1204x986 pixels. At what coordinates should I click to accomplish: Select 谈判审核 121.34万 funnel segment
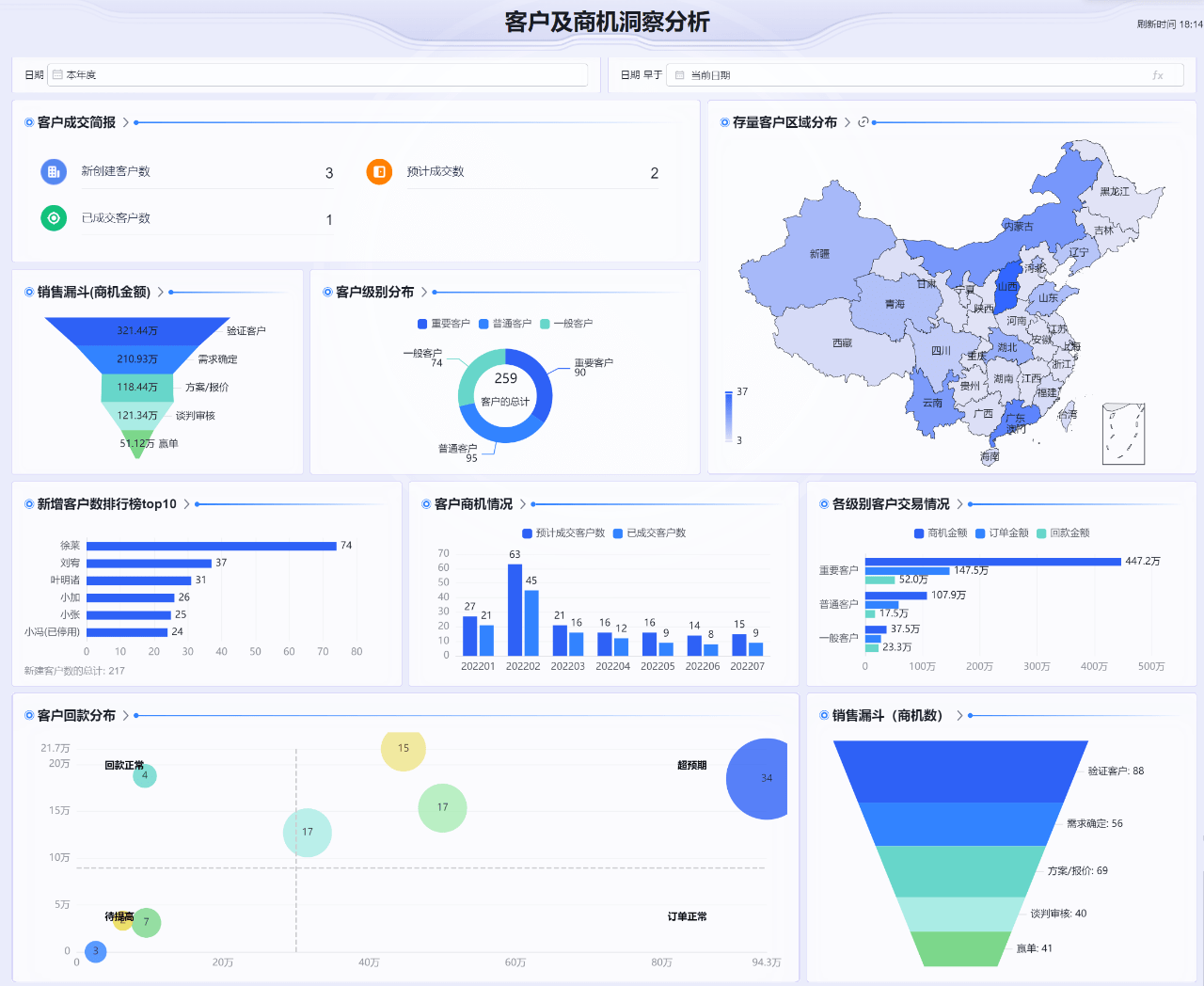click(137, 416)
